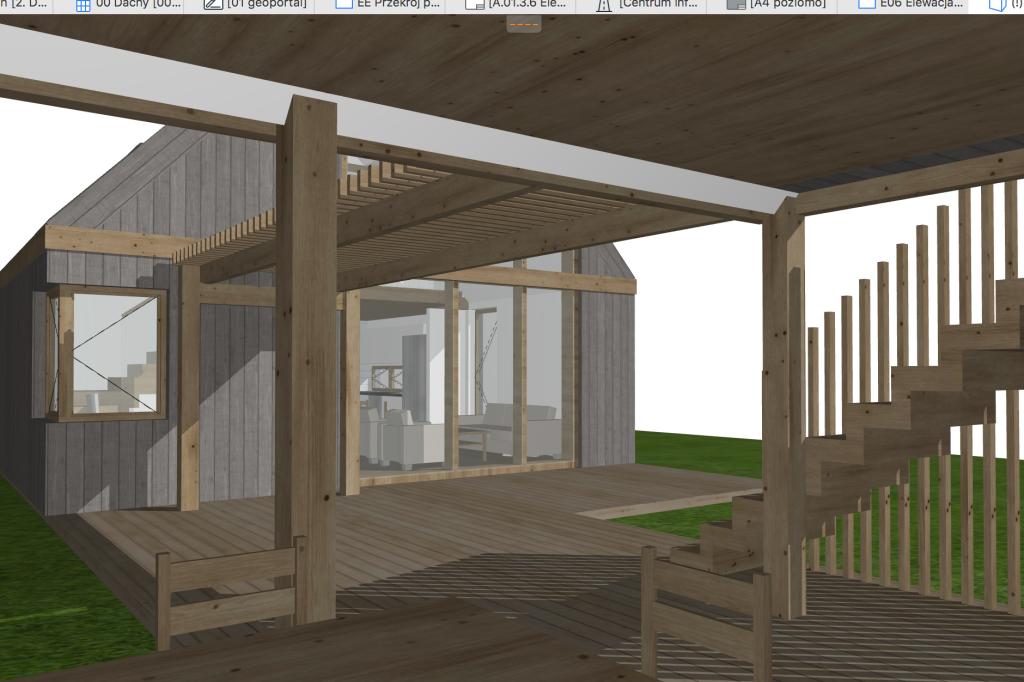Viewport: 1024px width, 682px height.
Task: Click the layout icon on the A.01.3.6 tab
Action: click(474, 5)
